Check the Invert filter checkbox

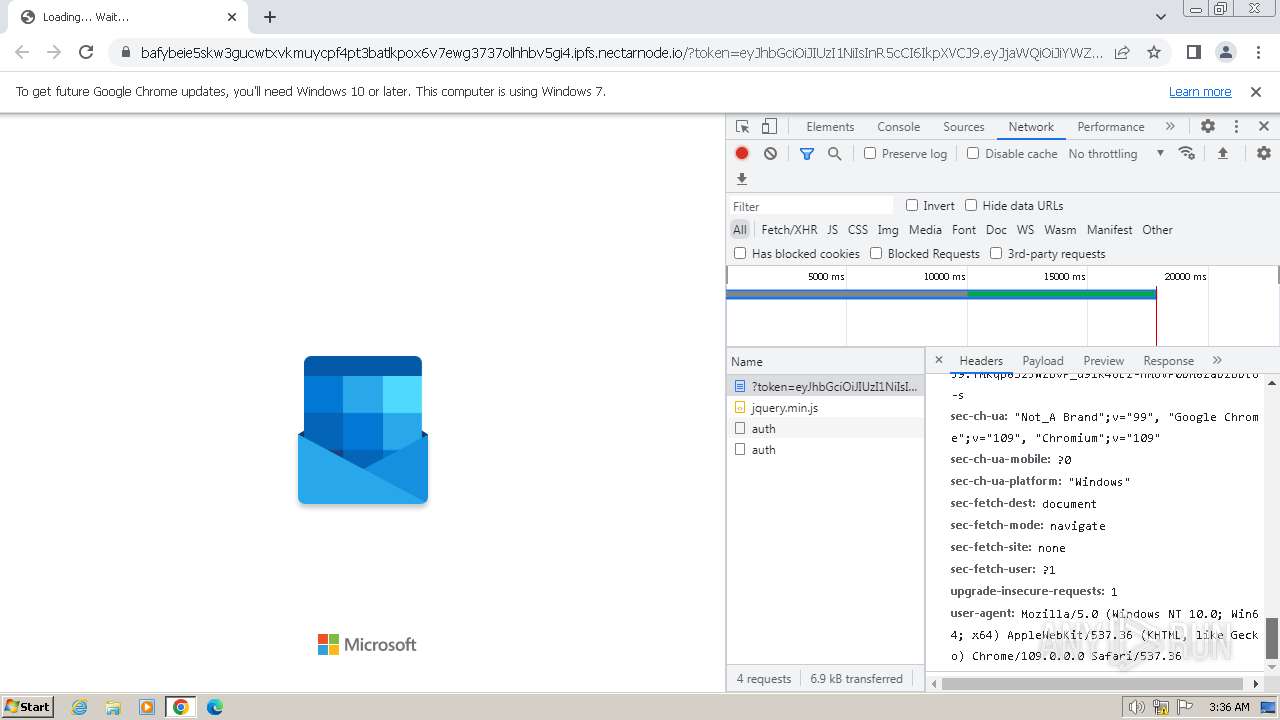pyautogui.click(x=912, y=205)
